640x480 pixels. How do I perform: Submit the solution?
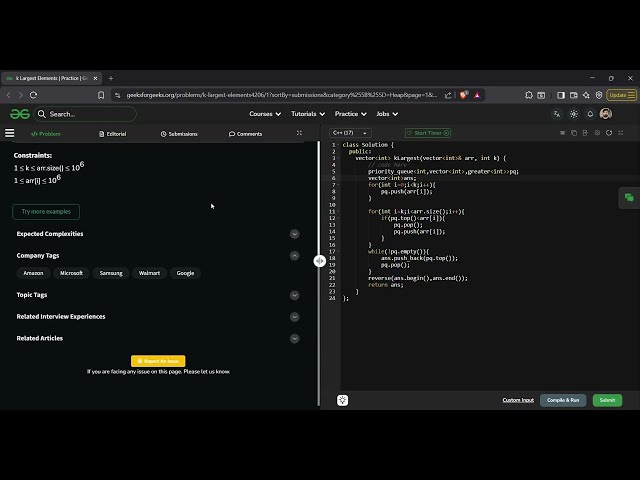point(607,400)
